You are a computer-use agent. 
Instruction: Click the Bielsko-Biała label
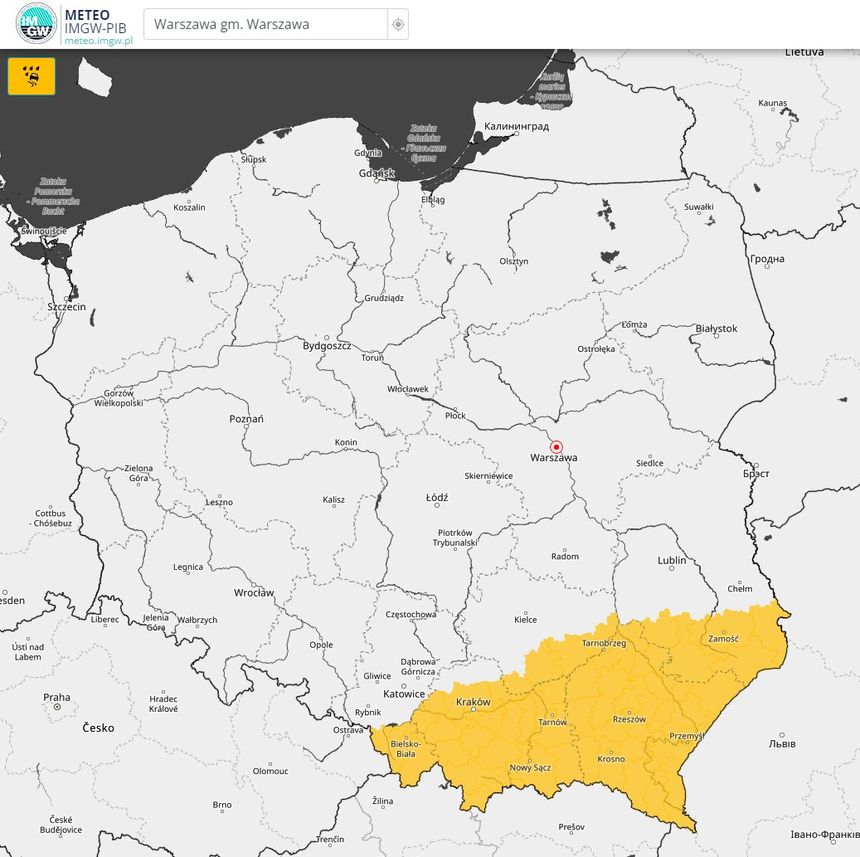406,749
